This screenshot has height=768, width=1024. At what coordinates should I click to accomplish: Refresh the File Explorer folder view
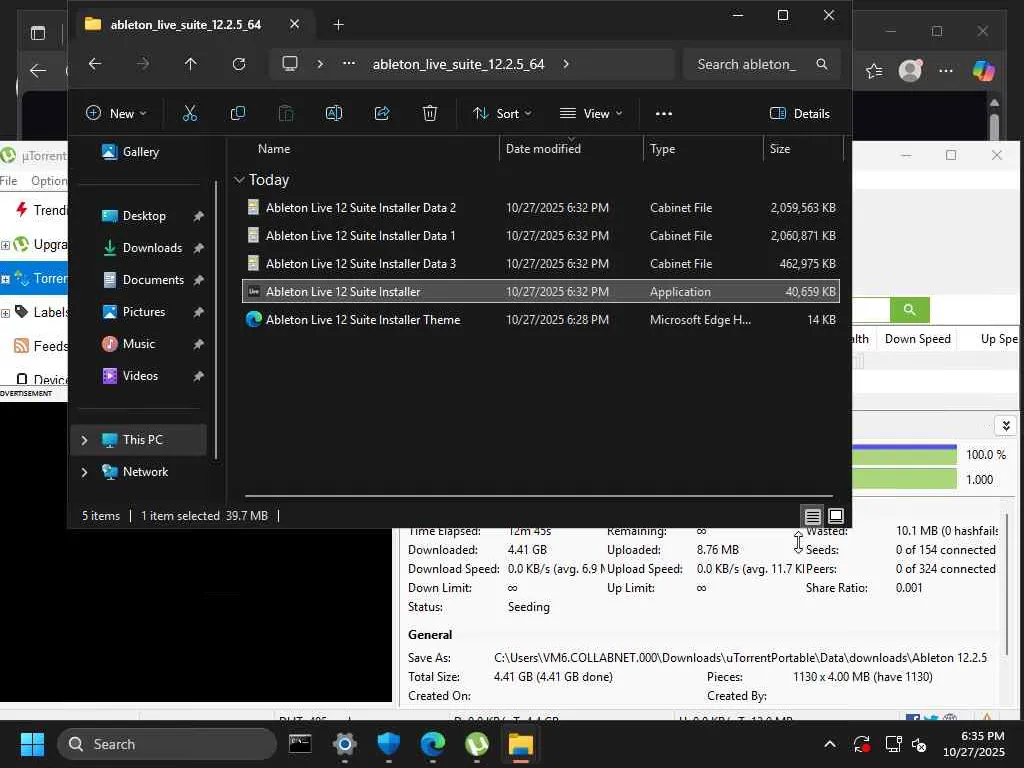(x=239, y=64)
